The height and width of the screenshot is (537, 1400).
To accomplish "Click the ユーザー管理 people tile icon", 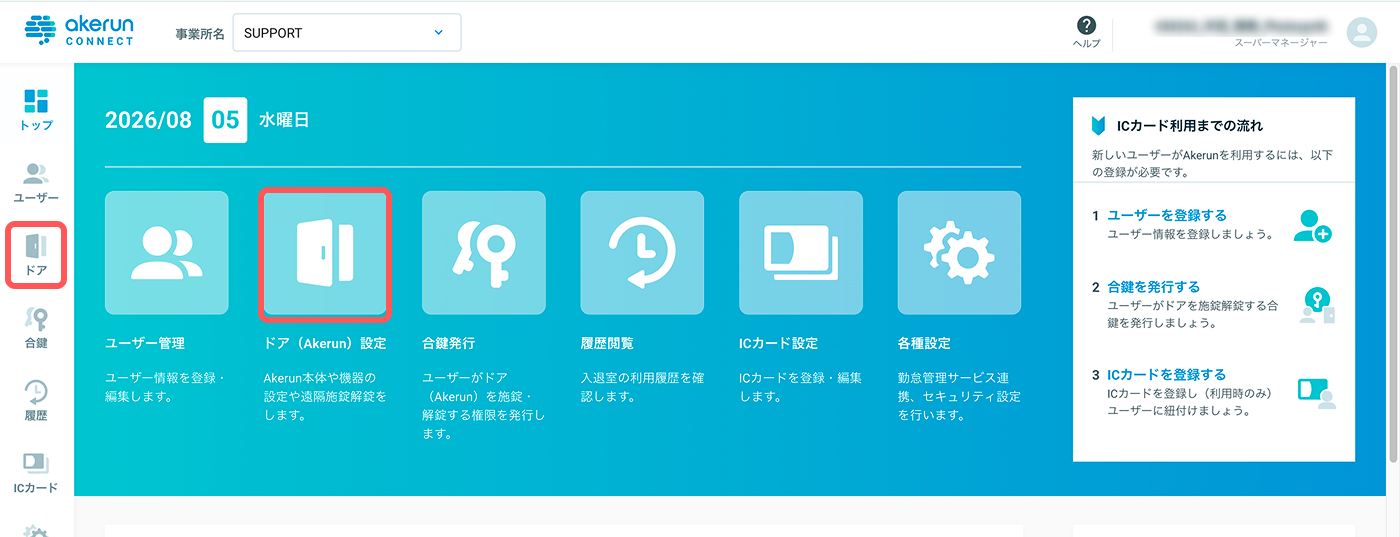I will [x=167, y=253].
